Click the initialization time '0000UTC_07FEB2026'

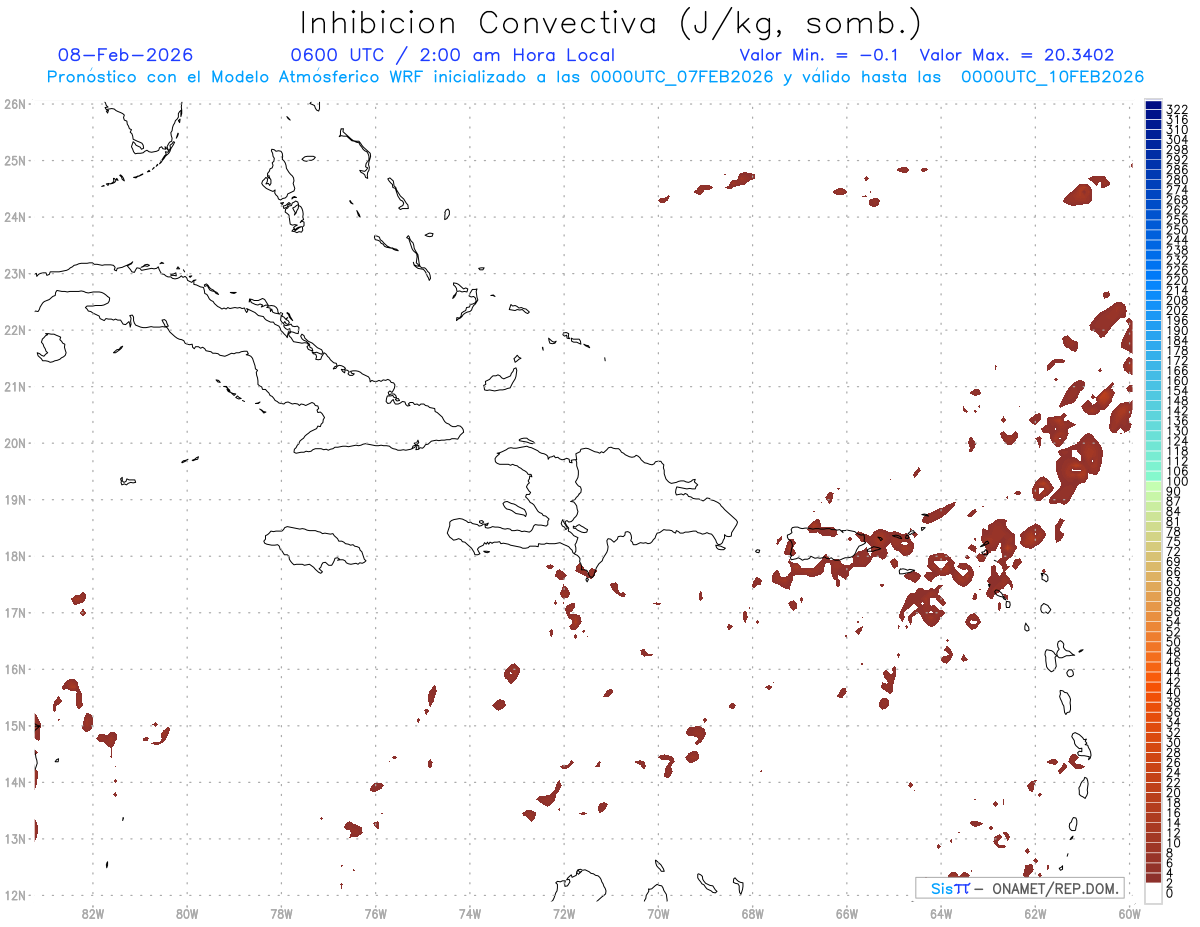click(x=682, y=77)
